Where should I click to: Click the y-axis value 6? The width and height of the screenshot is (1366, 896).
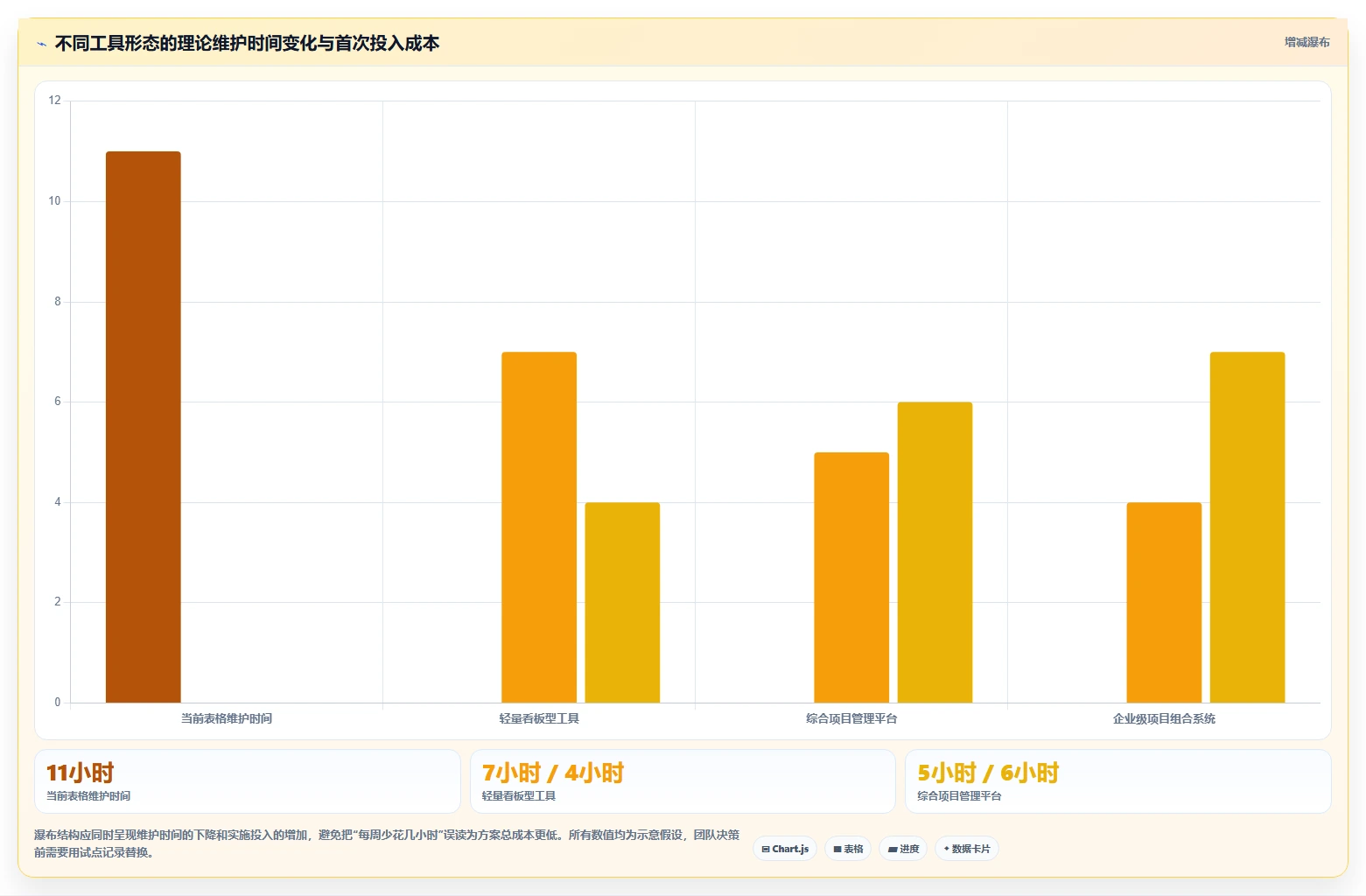[58, 402]
